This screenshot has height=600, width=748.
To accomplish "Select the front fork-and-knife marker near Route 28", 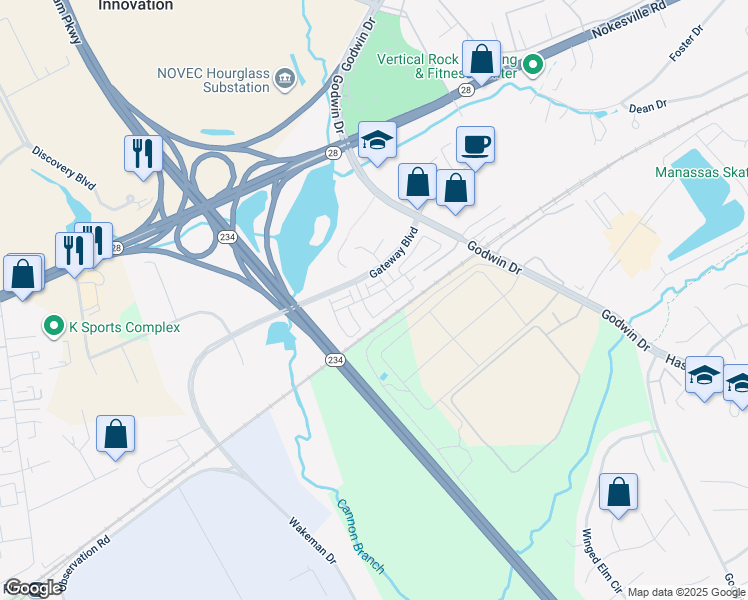I will pyautogui.click(x=74, y=252).
